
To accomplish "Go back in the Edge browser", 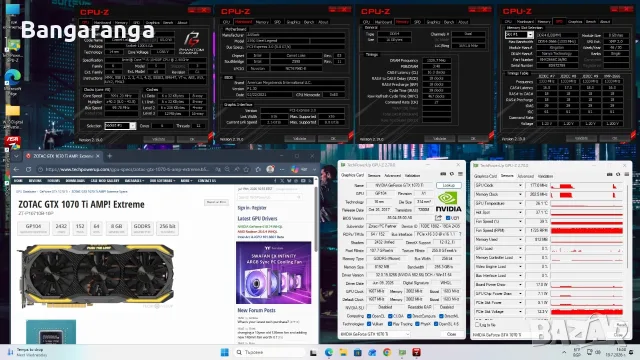I will coord(16,169).
